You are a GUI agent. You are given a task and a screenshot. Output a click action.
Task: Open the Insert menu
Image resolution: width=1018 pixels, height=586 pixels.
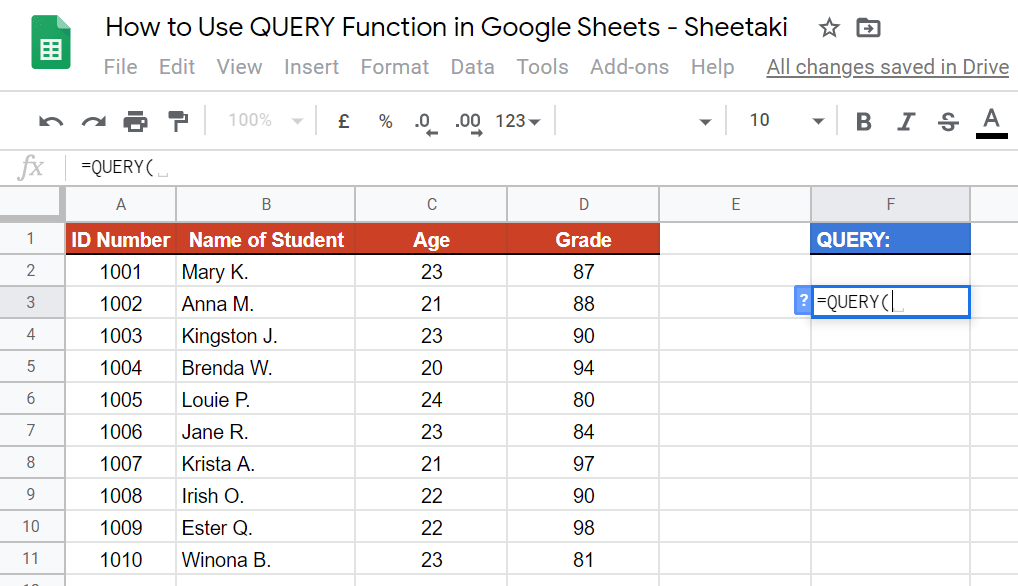click(x=311, y=67)
